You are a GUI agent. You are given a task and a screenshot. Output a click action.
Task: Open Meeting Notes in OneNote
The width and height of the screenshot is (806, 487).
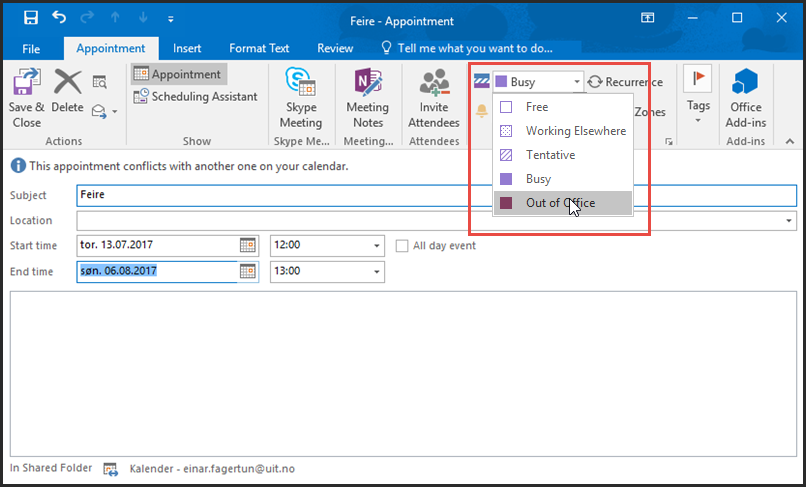367,98
